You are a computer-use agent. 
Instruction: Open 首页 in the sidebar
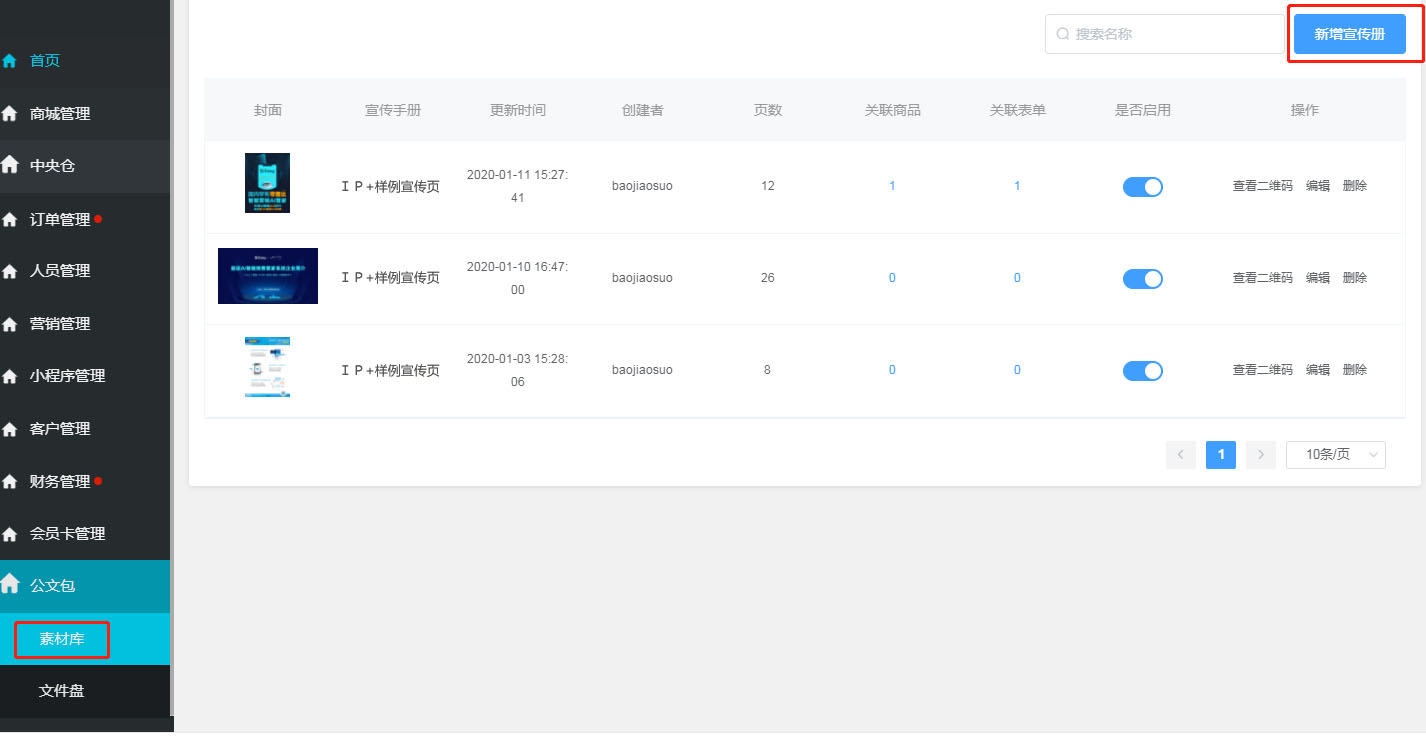[85, 61]
